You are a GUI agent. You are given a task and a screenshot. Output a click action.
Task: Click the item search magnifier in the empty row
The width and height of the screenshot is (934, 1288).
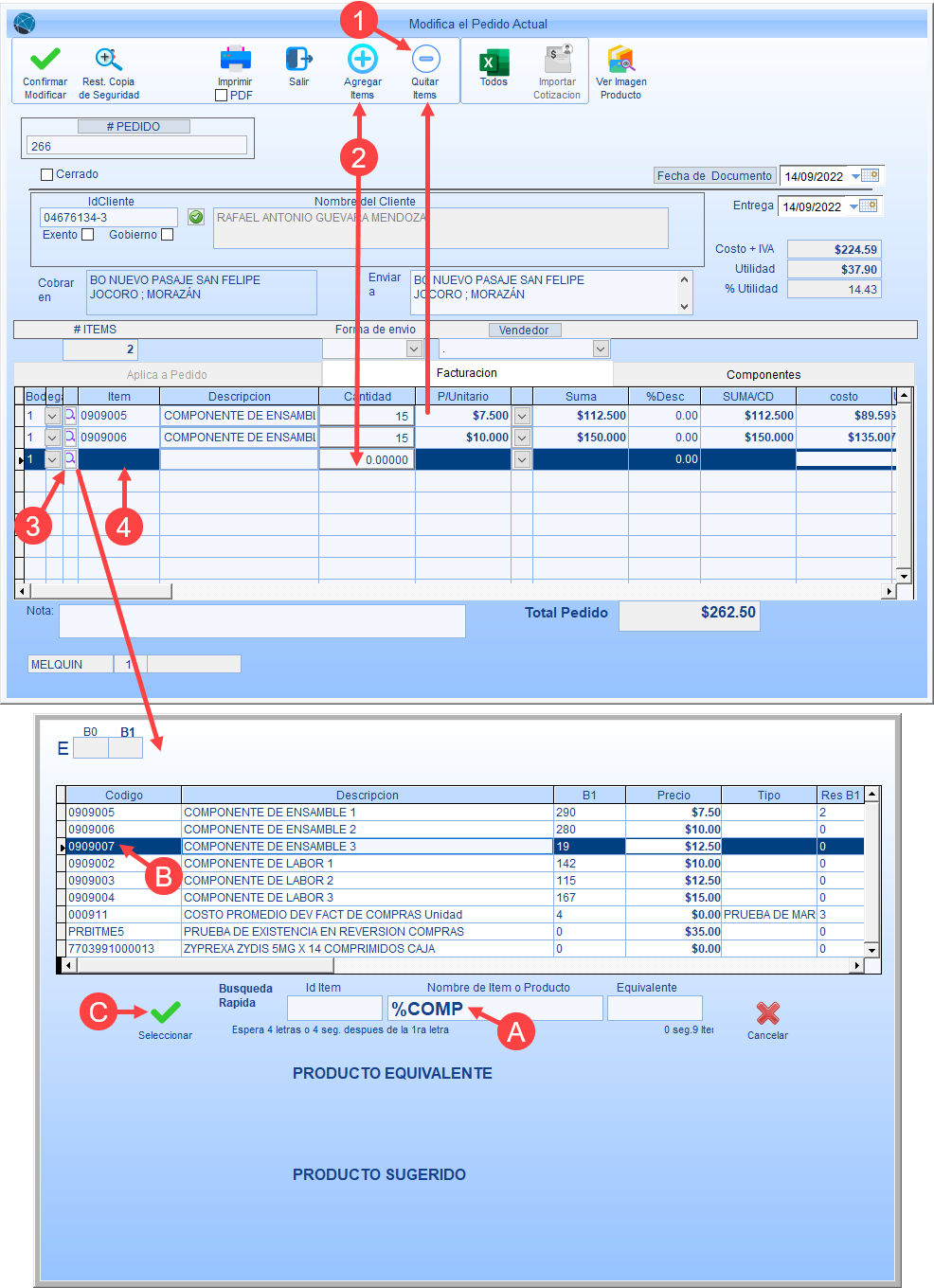(x=70, y=459)
